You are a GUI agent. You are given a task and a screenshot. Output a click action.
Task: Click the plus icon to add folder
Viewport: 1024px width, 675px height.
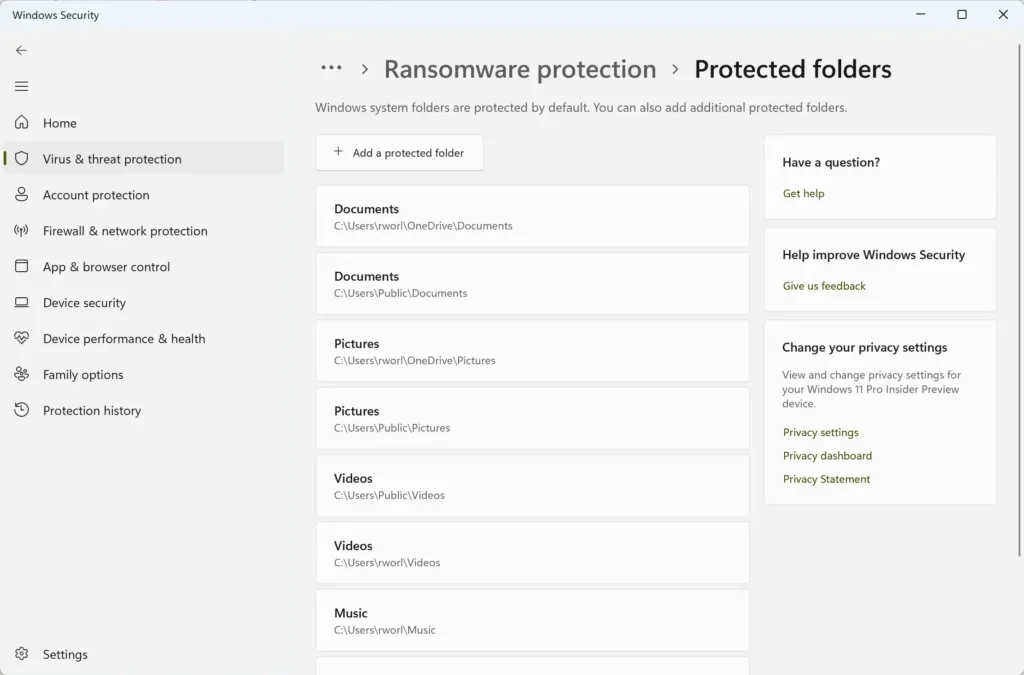(x=338, y=152)
